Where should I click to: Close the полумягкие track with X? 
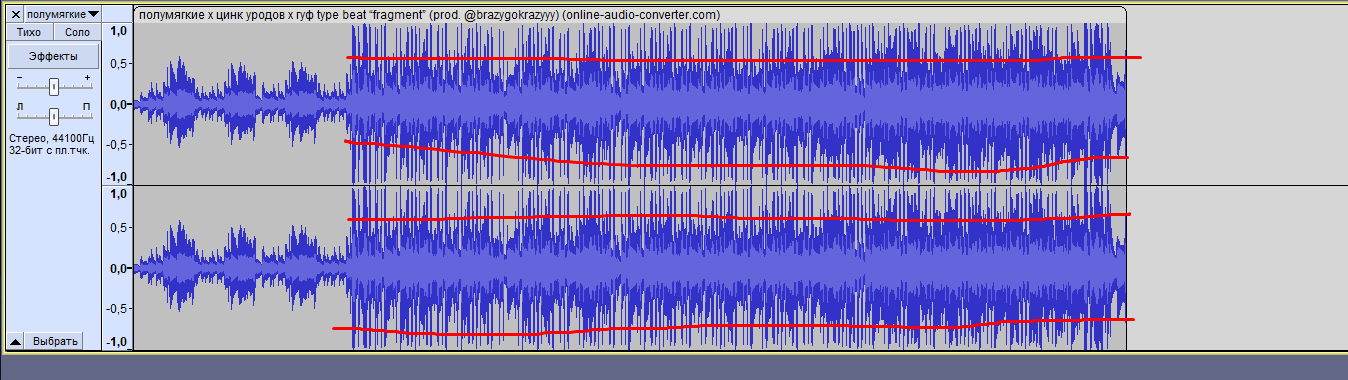(x=15, y=14)
